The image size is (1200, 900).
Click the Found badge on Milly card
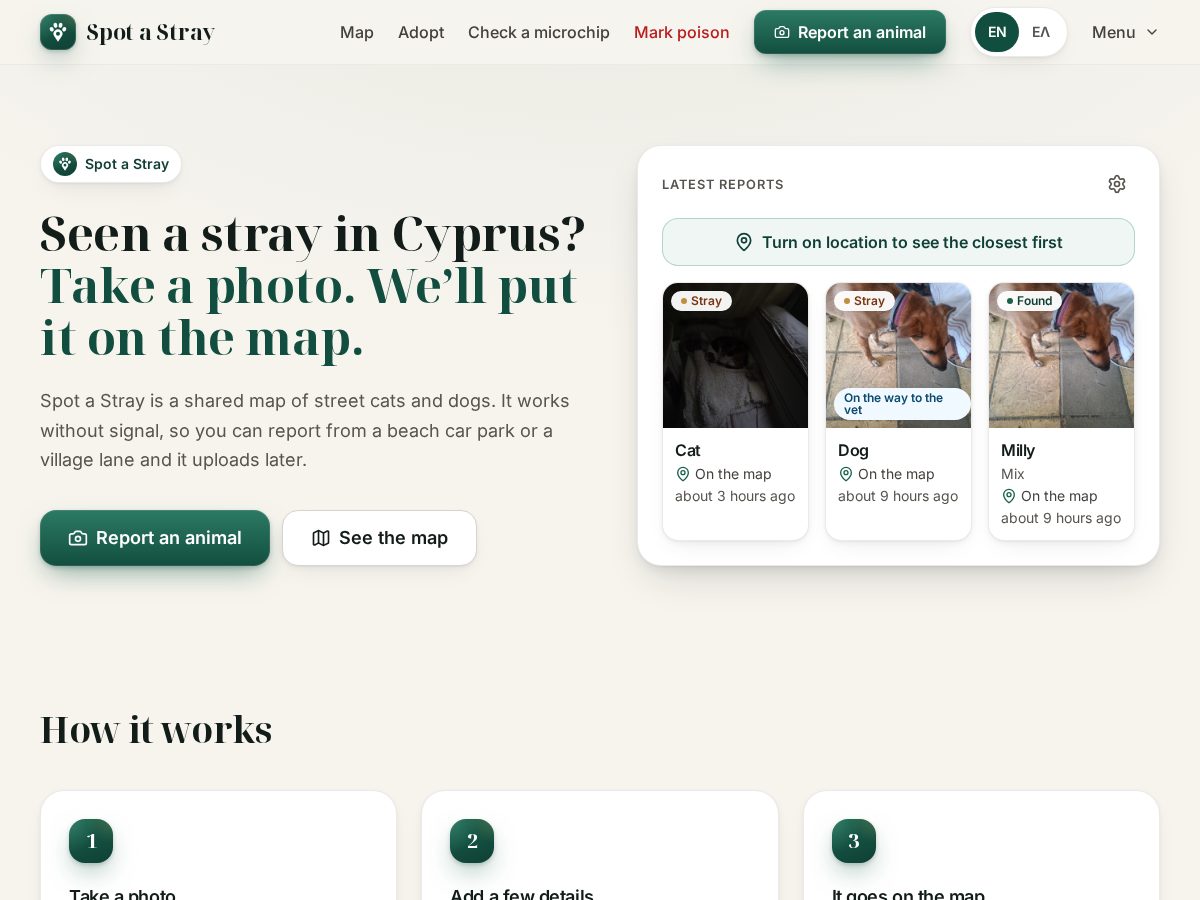pos(1029,301)
